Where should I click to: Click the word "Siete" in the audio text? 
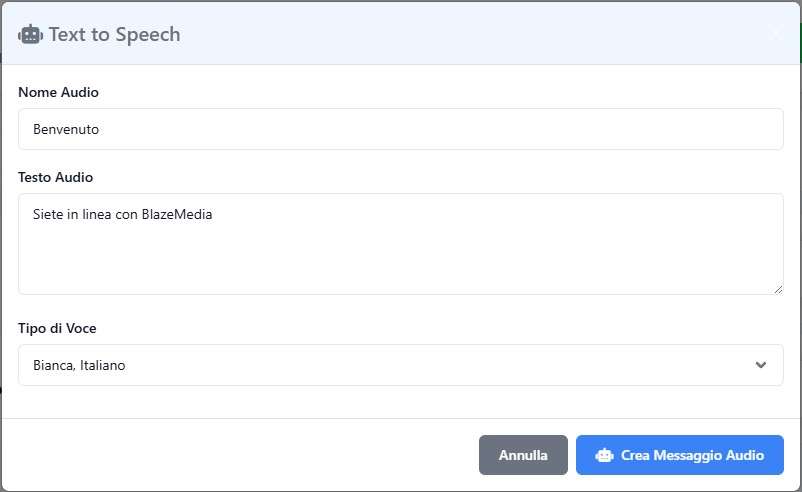coord(48,214)
